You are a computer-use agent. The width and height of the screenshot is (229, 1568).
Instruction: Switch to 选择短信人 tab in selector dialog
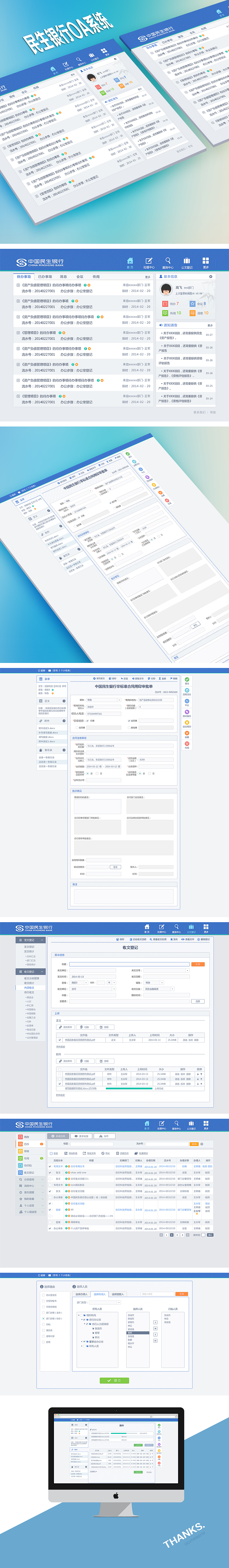[118, 1294]
